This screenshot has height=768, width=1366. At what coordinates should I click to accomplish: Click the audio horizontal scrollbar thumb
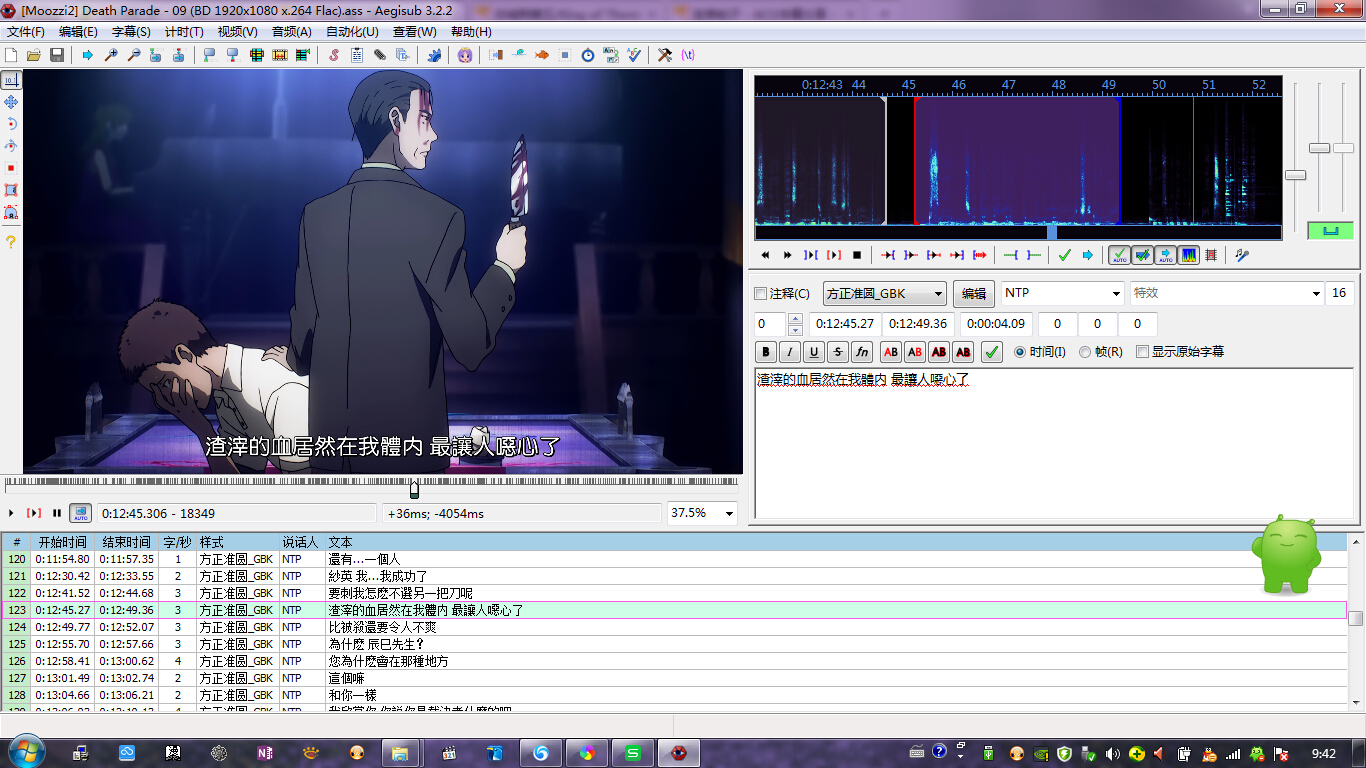1052,232
